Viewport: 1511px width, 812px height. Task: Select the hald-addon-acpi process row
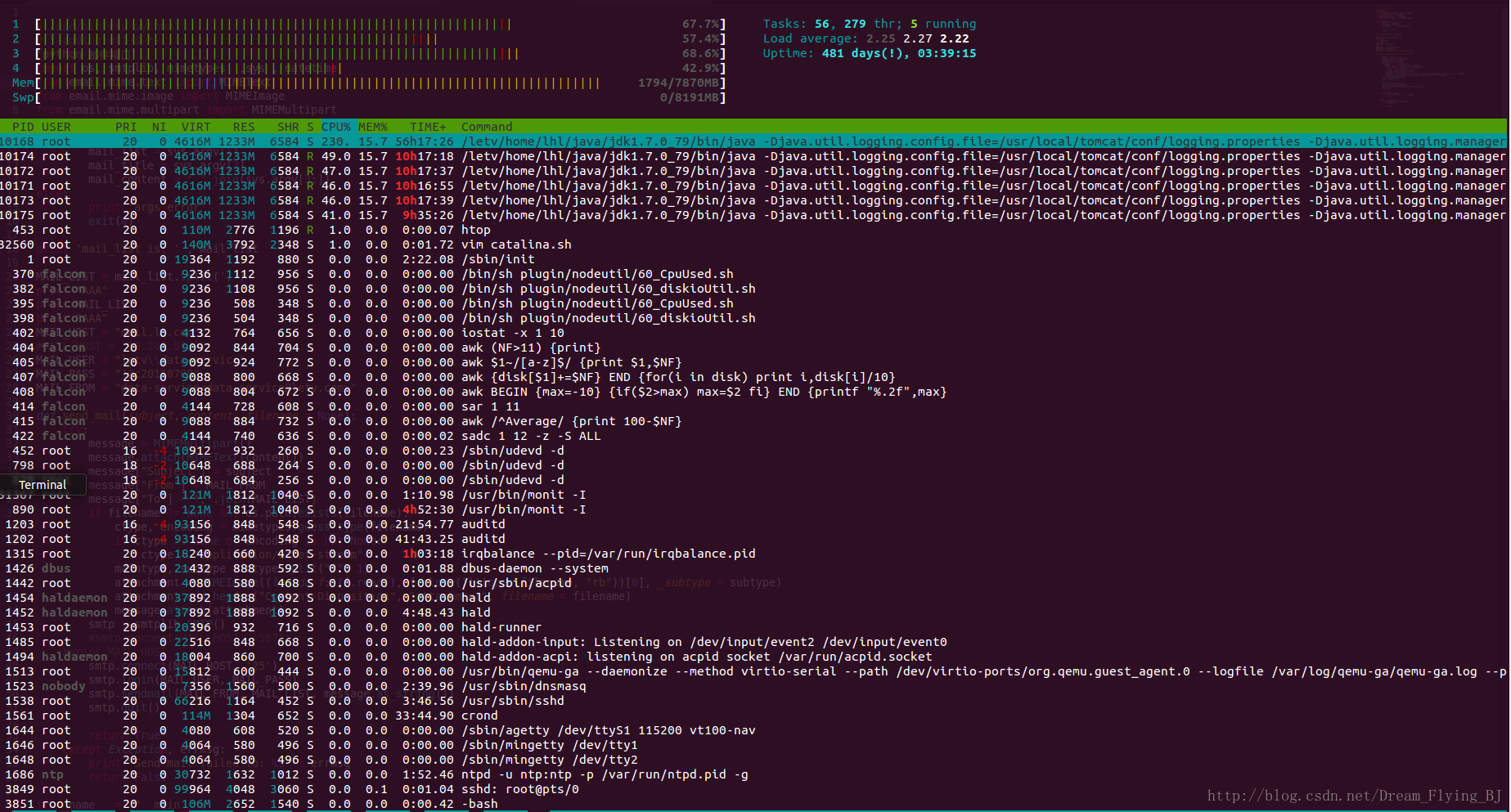click(753, 657)
